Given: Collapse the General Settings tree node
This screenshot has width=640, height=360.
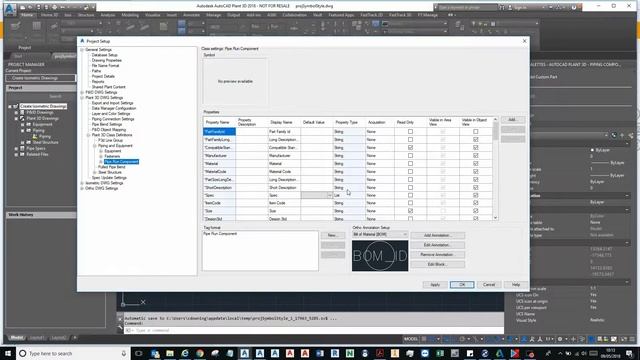Looking at the screenshot, I should point(82,50).
